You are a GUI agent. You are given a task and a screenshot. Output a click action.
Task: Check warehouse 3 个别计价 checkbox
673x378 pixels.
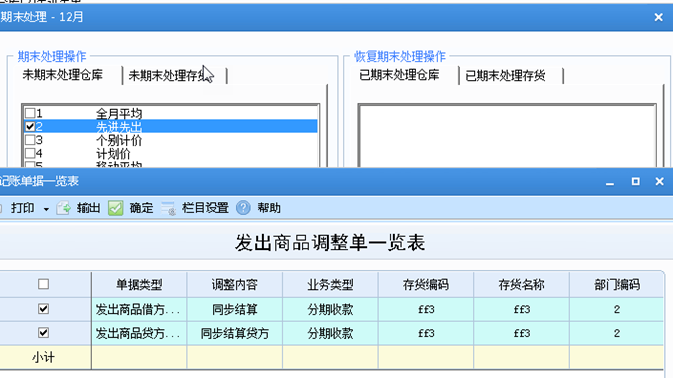coord(30,140)
